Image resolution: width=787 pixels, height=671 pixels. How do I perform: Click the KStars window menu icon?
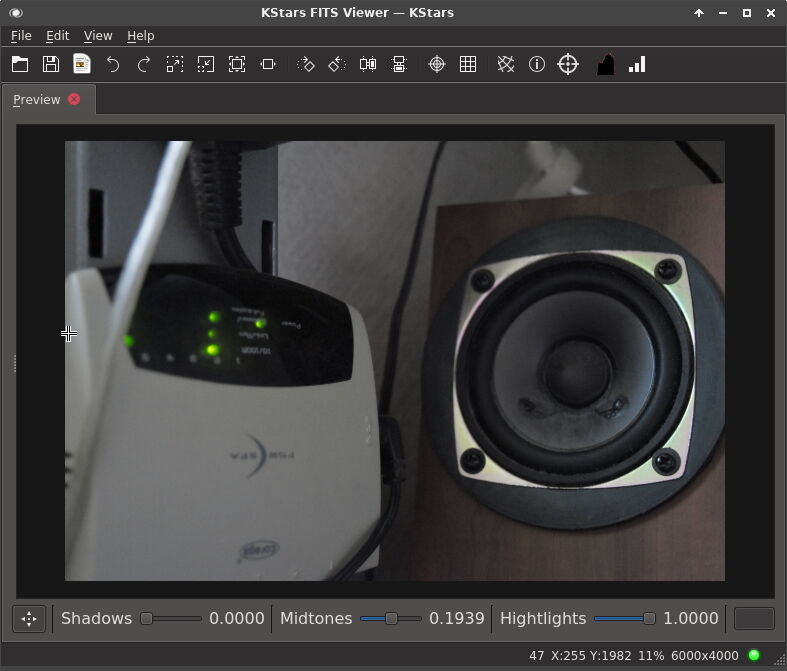pos(16,13)
